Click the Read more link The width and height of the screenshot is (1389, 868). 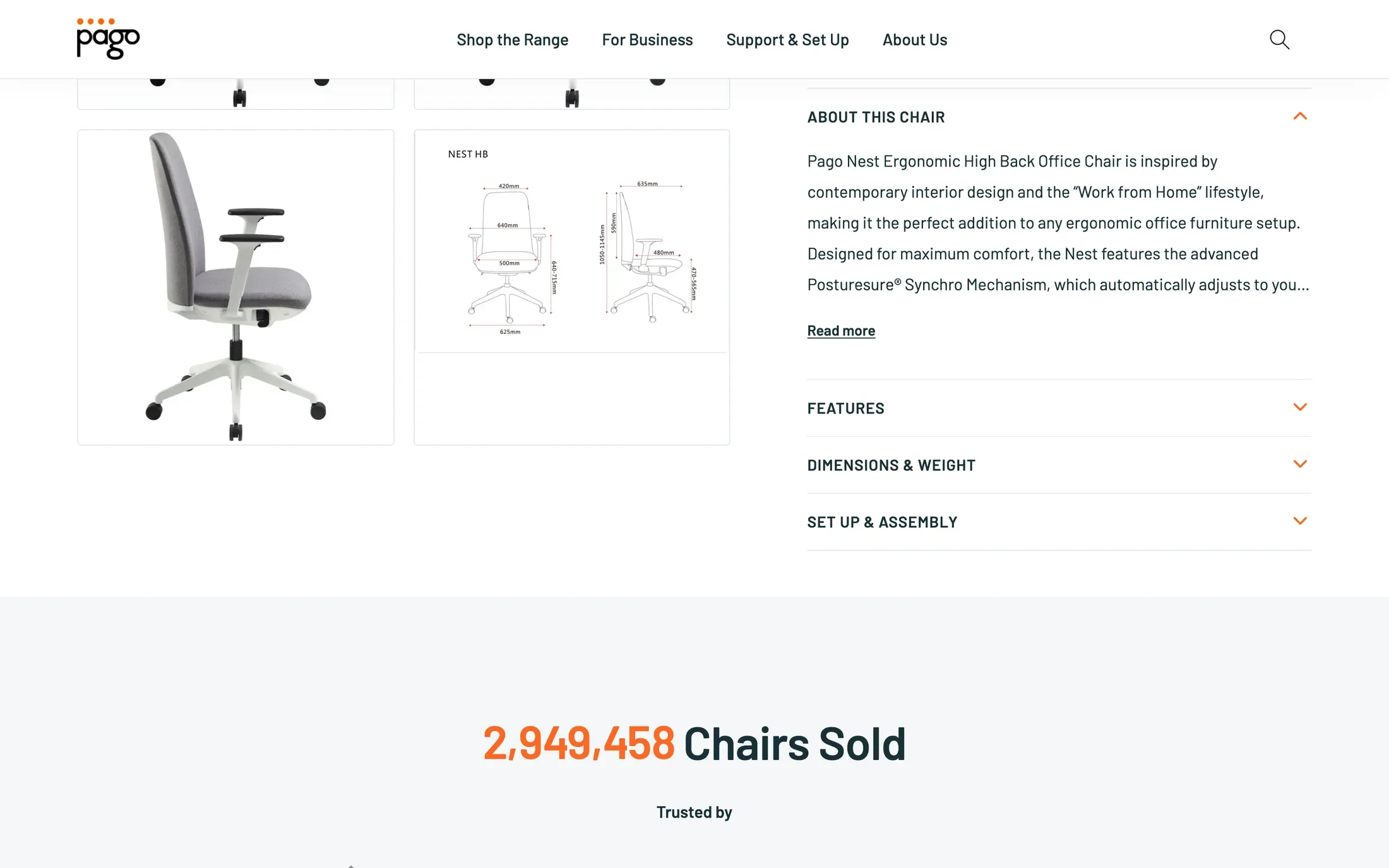[x=841, y=330]
